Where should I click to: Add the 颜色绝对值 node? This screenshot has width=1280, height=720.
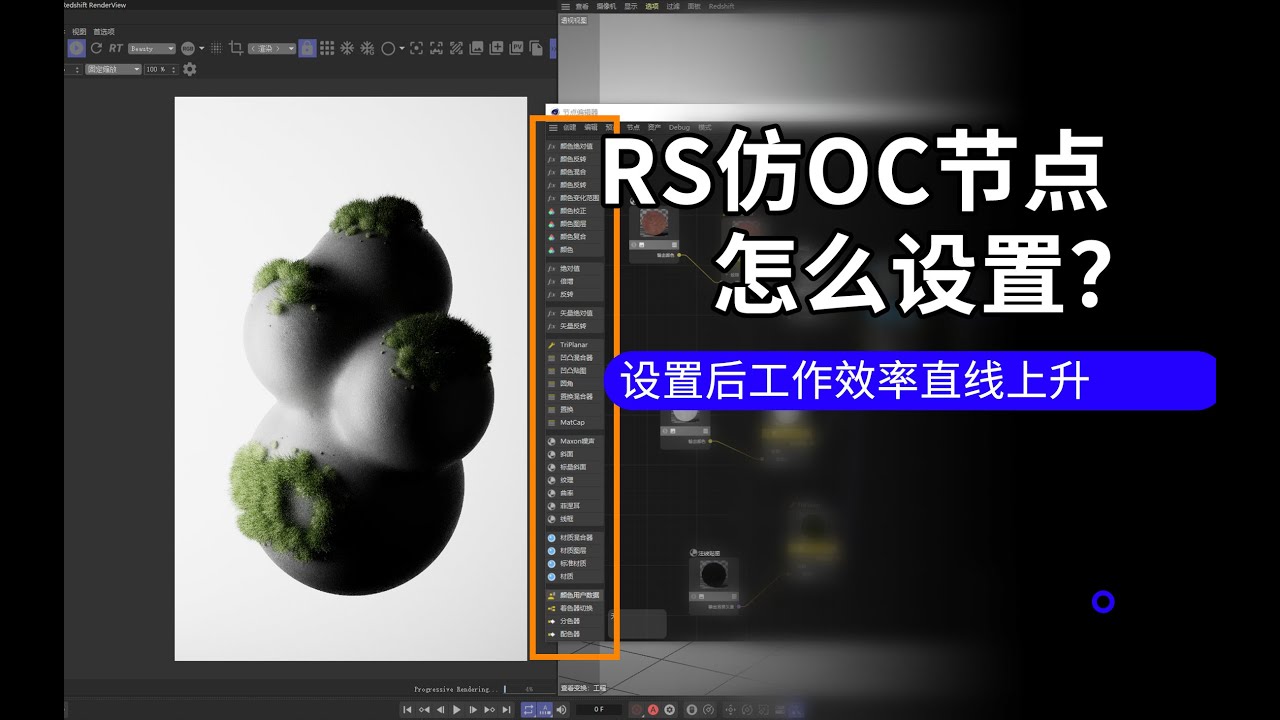[574, 146]
